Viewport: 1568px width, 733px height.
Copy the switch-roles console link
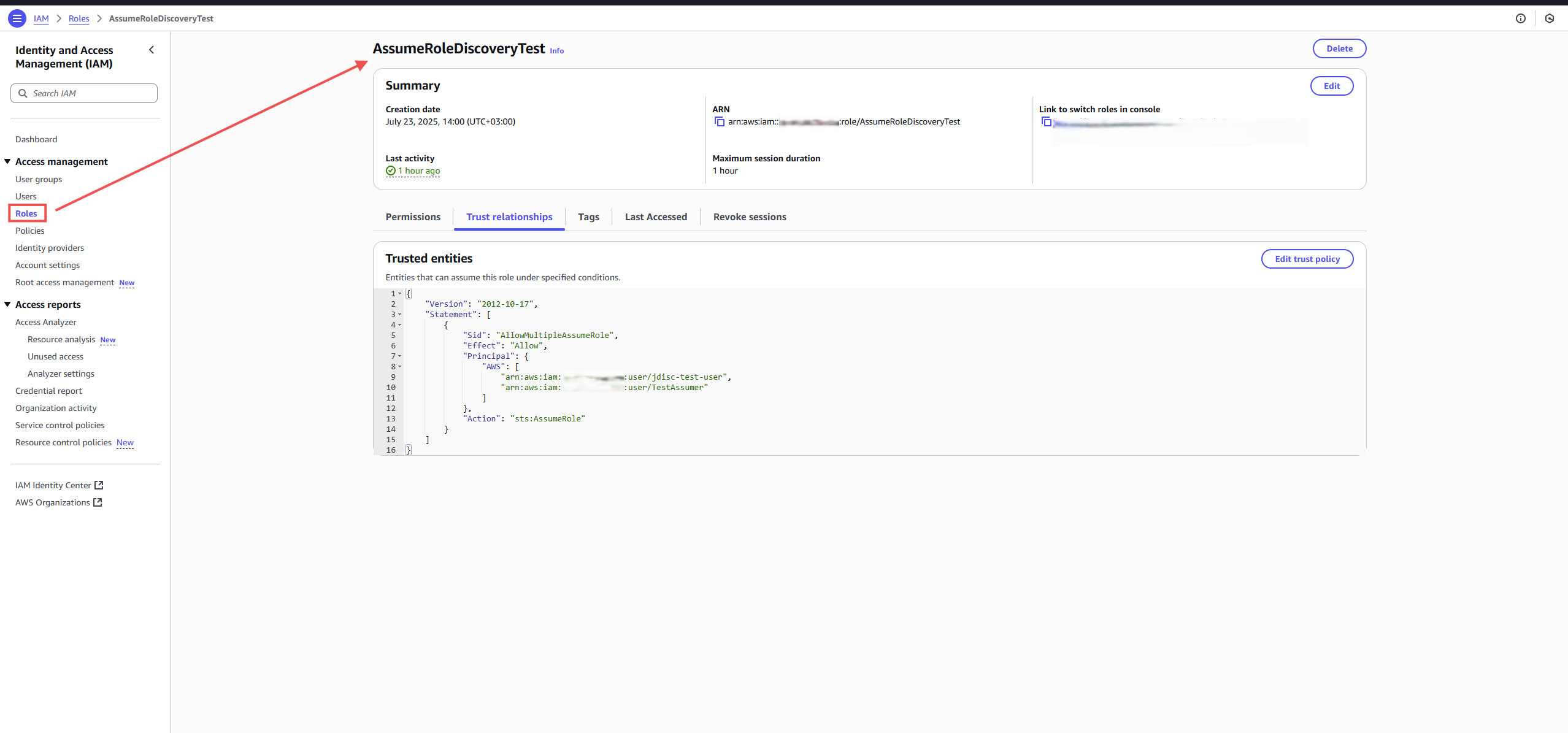coord(1045,121)
